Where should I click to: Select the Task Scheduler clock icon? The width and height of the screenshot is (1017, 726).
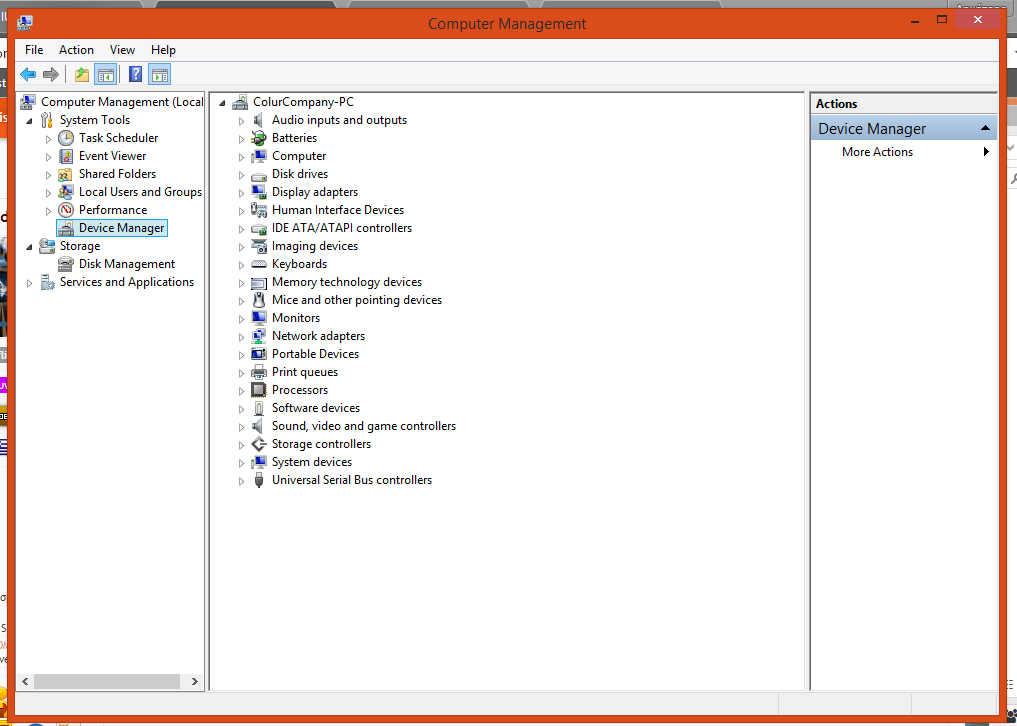[x=66, y=138]
